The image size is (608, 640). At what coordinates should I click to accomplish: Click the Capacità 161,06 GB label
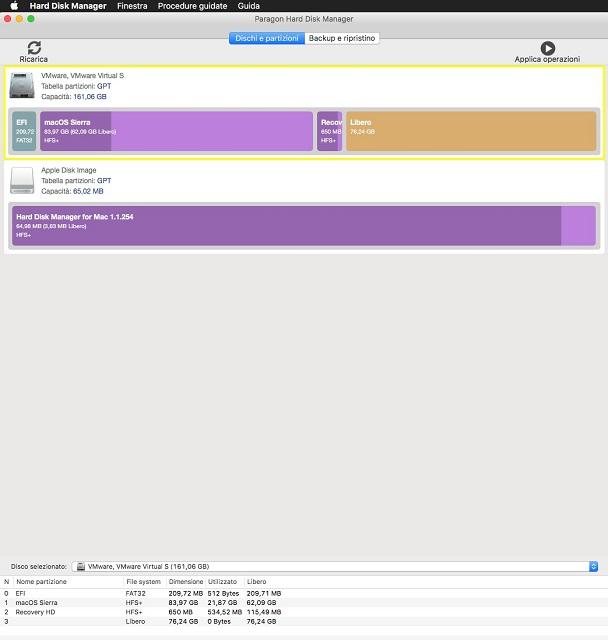pyautogui.click(x=74, y=97)
